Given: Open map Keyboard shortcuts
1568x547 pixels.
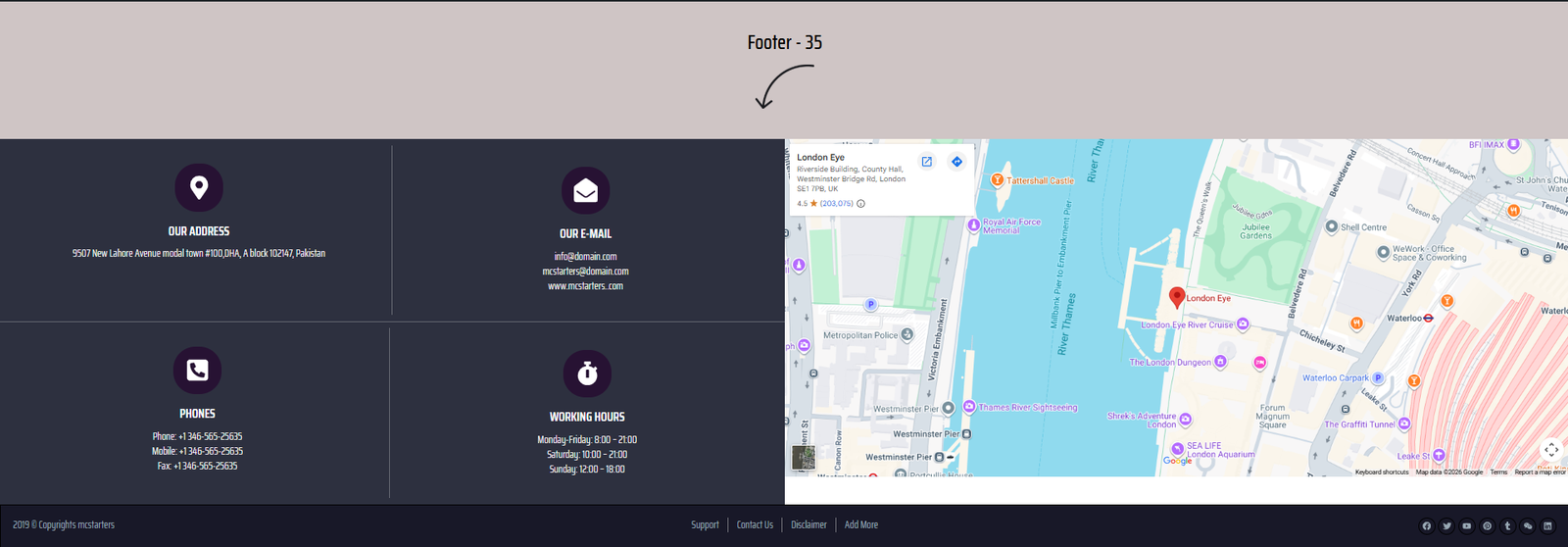Looking at the screenshot, I should 1382,472.
